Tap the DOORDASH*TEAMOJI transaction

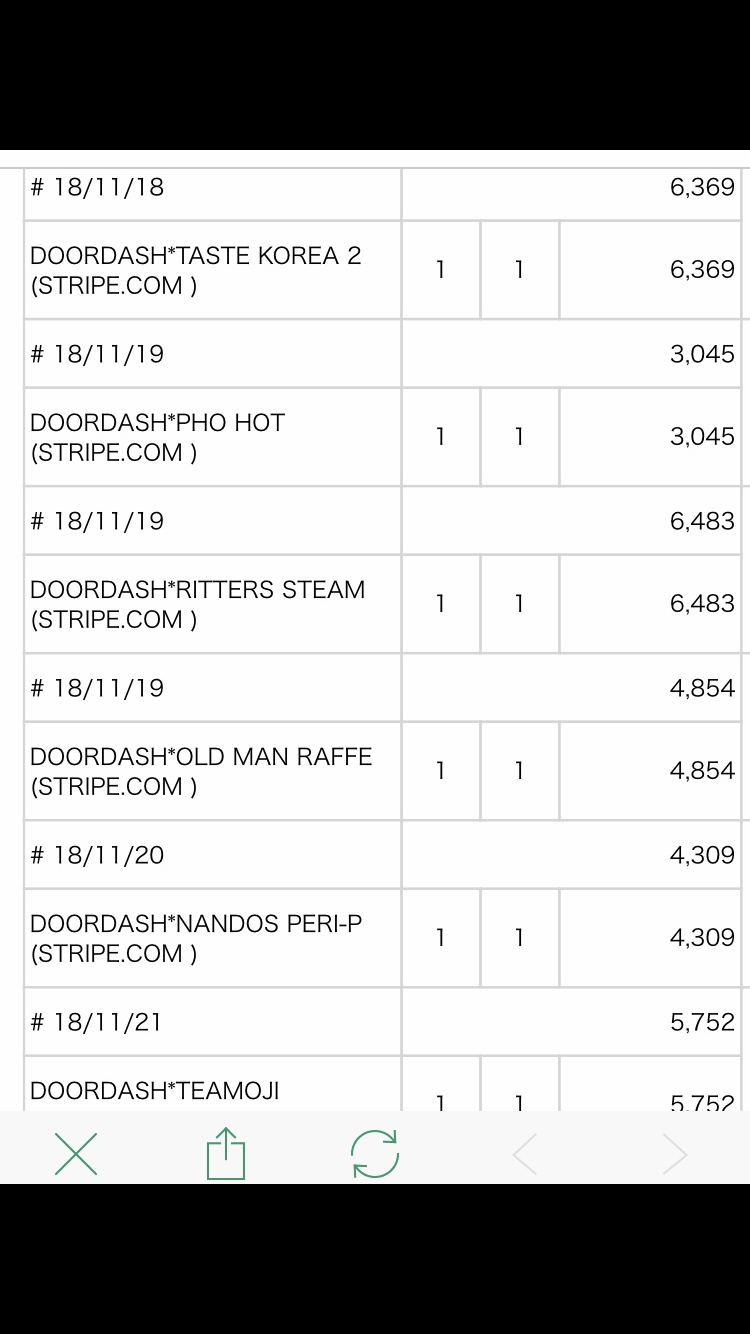click(x=155, y=1091)
